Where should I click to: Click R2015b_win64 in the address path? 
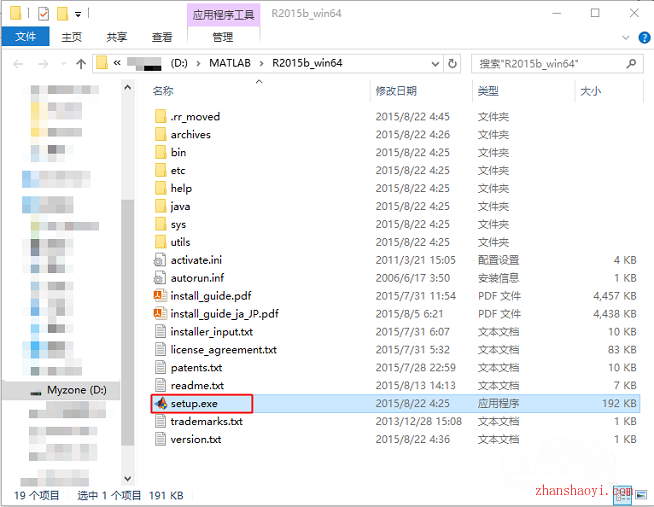[307, 63]
